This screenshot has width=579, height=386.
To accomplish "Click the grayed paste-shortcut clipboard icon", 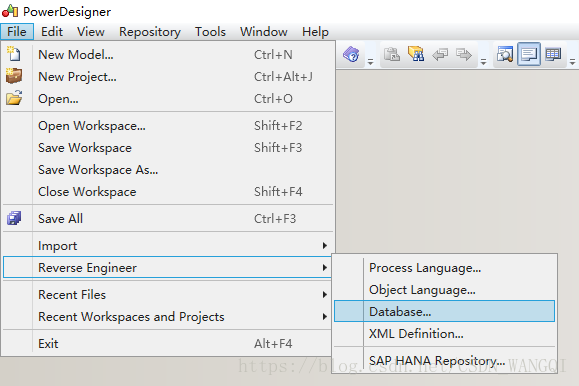I will pyautogui.click(x=392, y=54).
